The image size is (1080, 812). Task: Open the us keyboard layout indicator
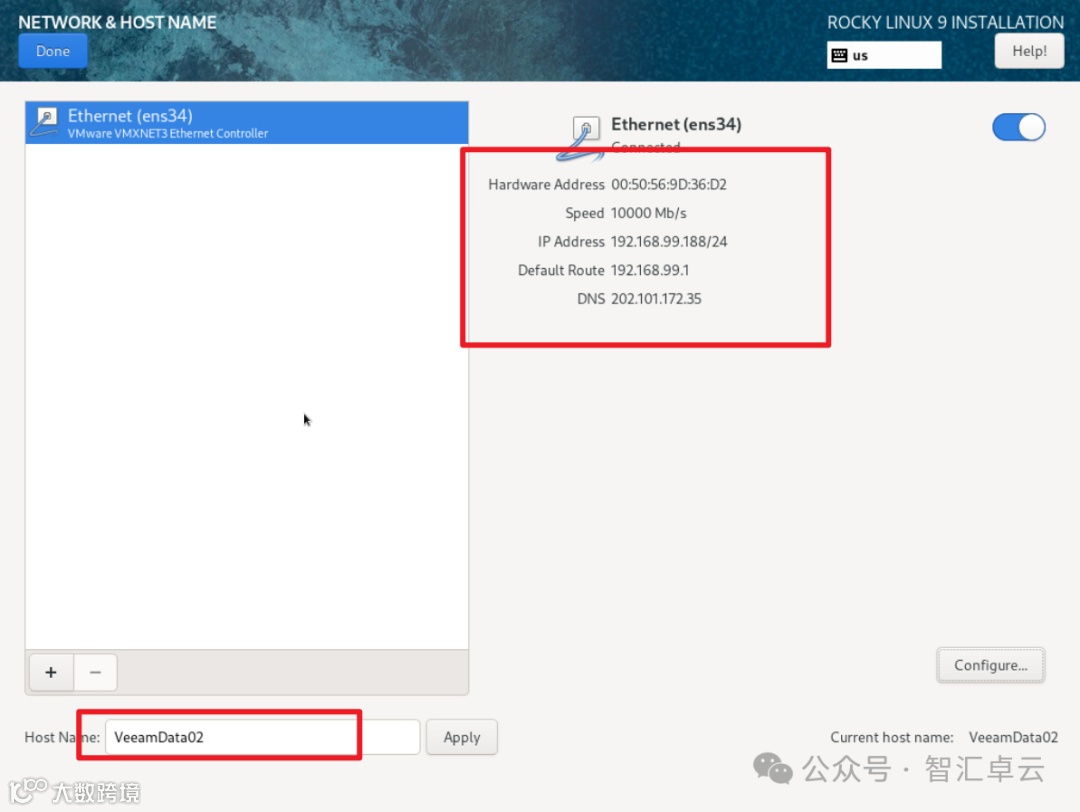(884, 55)
